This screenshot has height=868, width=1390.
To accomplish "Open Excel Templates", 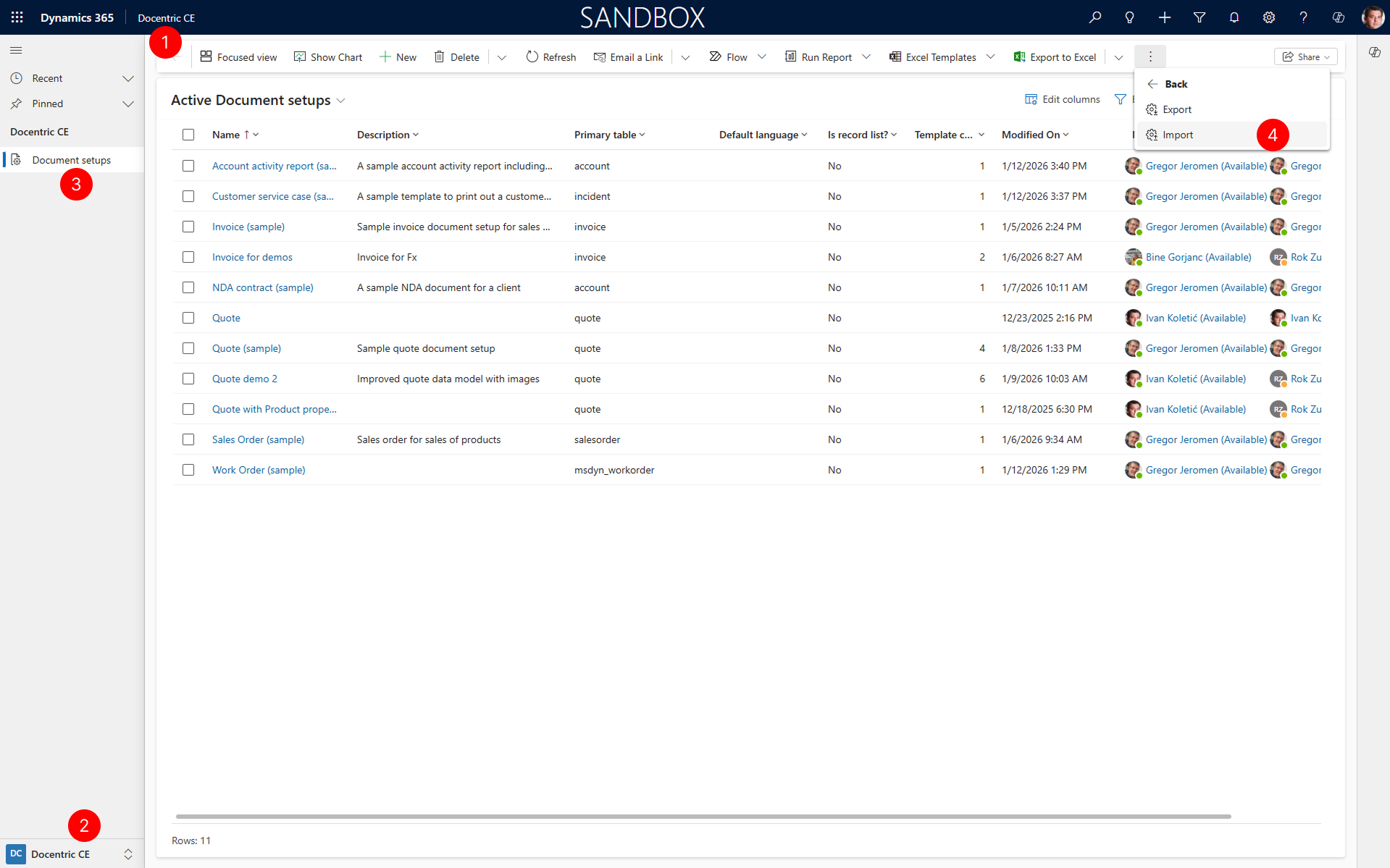I will coord(934,57).
